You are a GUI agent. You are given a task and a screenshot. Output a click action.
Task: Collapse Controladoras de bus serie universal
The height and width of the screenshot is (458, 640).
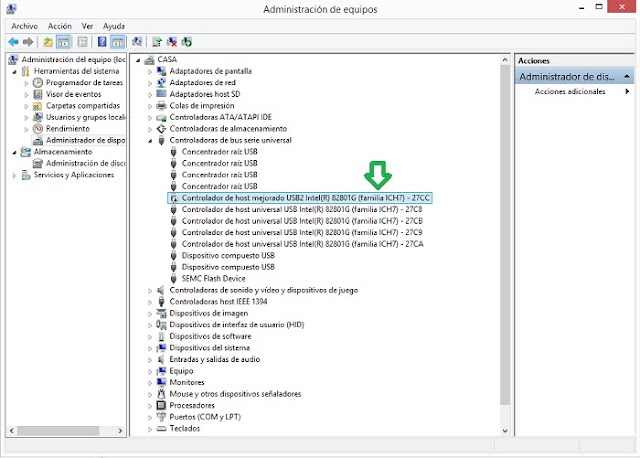(x=150, y=141)
